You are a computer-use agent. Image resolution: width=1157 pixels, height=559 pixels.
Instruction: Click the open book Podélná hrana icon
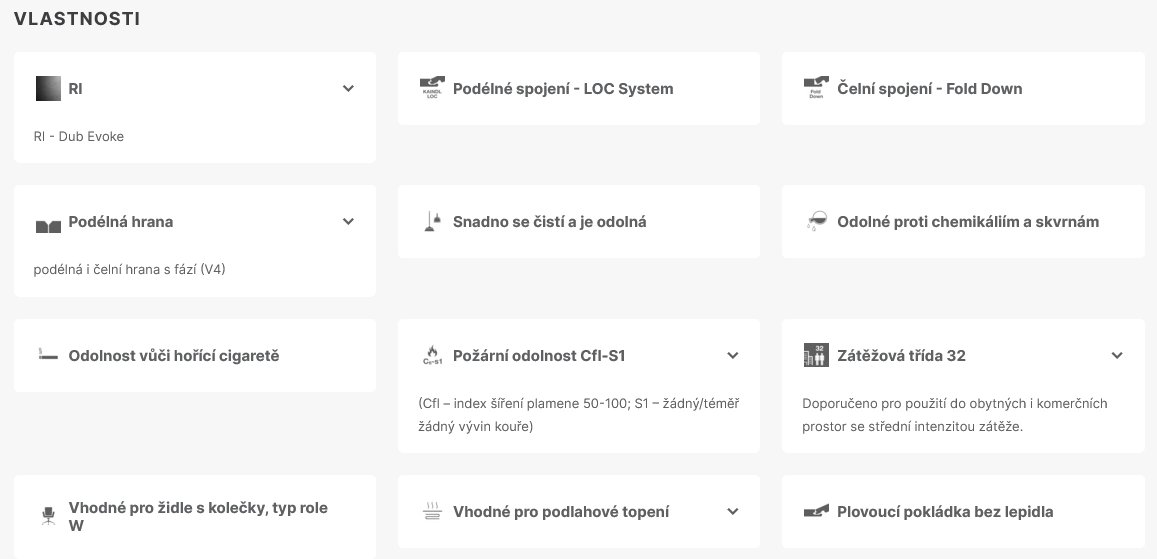pyautogui.click(x=48, y=222)
